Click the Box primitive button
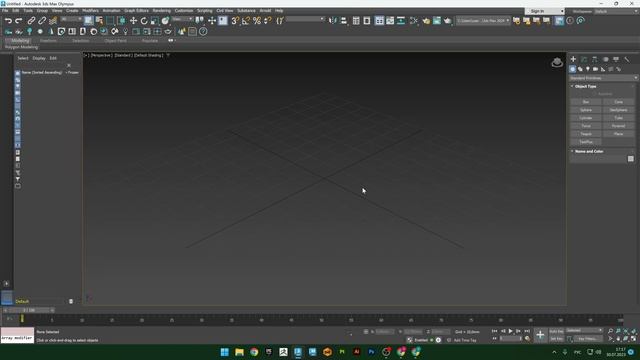Screen dimensions: 640x360 pos(586,102)
